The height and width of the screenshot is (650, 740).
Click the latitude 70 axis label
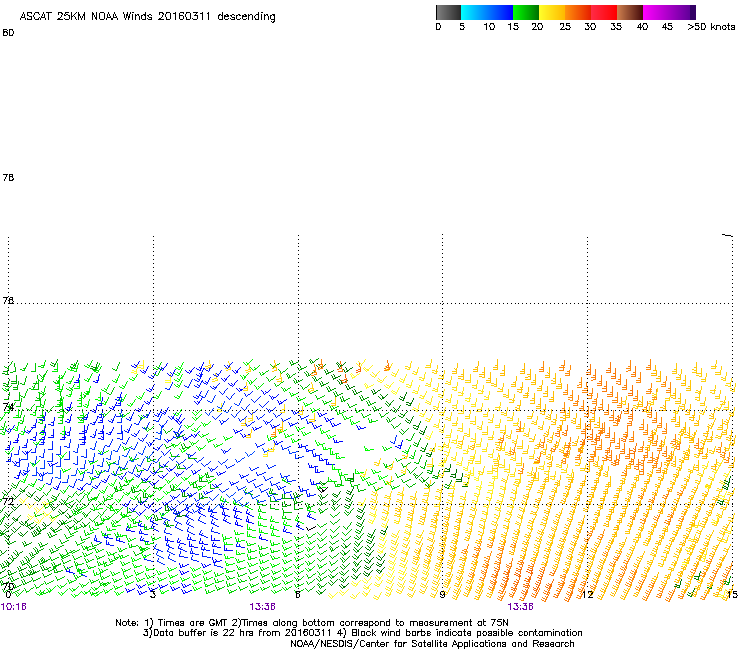pyautogui.click(x=9, y=586)
